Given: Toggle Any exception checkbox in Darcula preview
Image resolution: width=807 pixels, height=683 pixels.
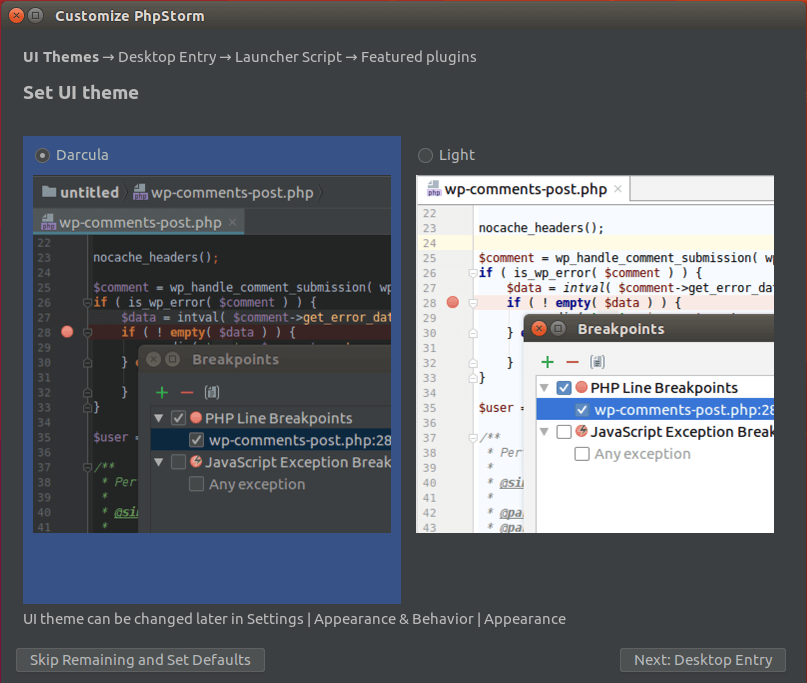Looking at the screenshot, I should (x=197, y=484).
